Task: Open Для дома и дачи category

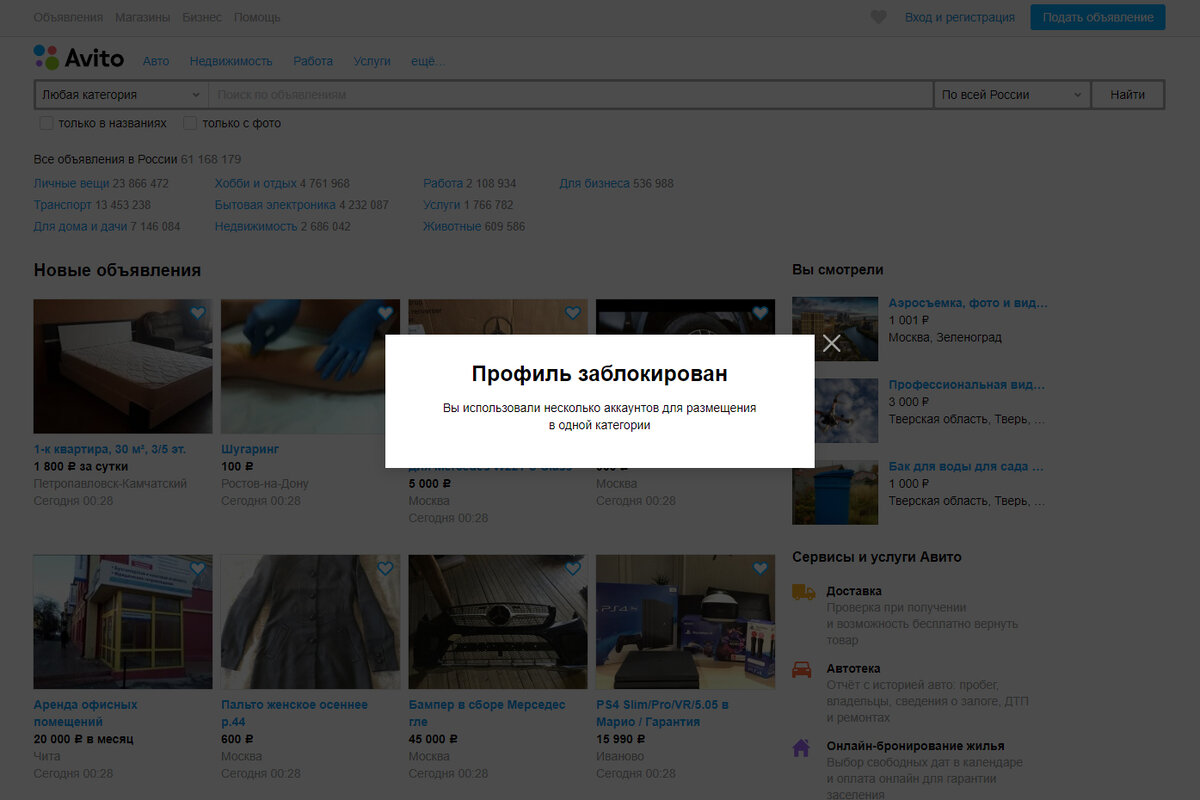Action: click(80, 227)
